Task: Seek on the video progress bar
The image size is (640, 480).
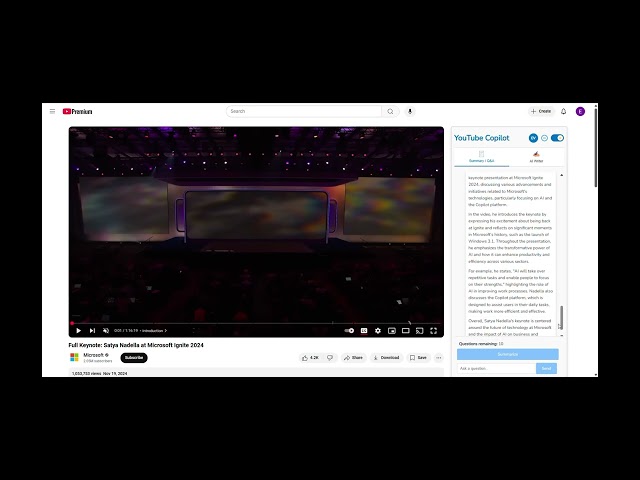Action: point(256,323)
